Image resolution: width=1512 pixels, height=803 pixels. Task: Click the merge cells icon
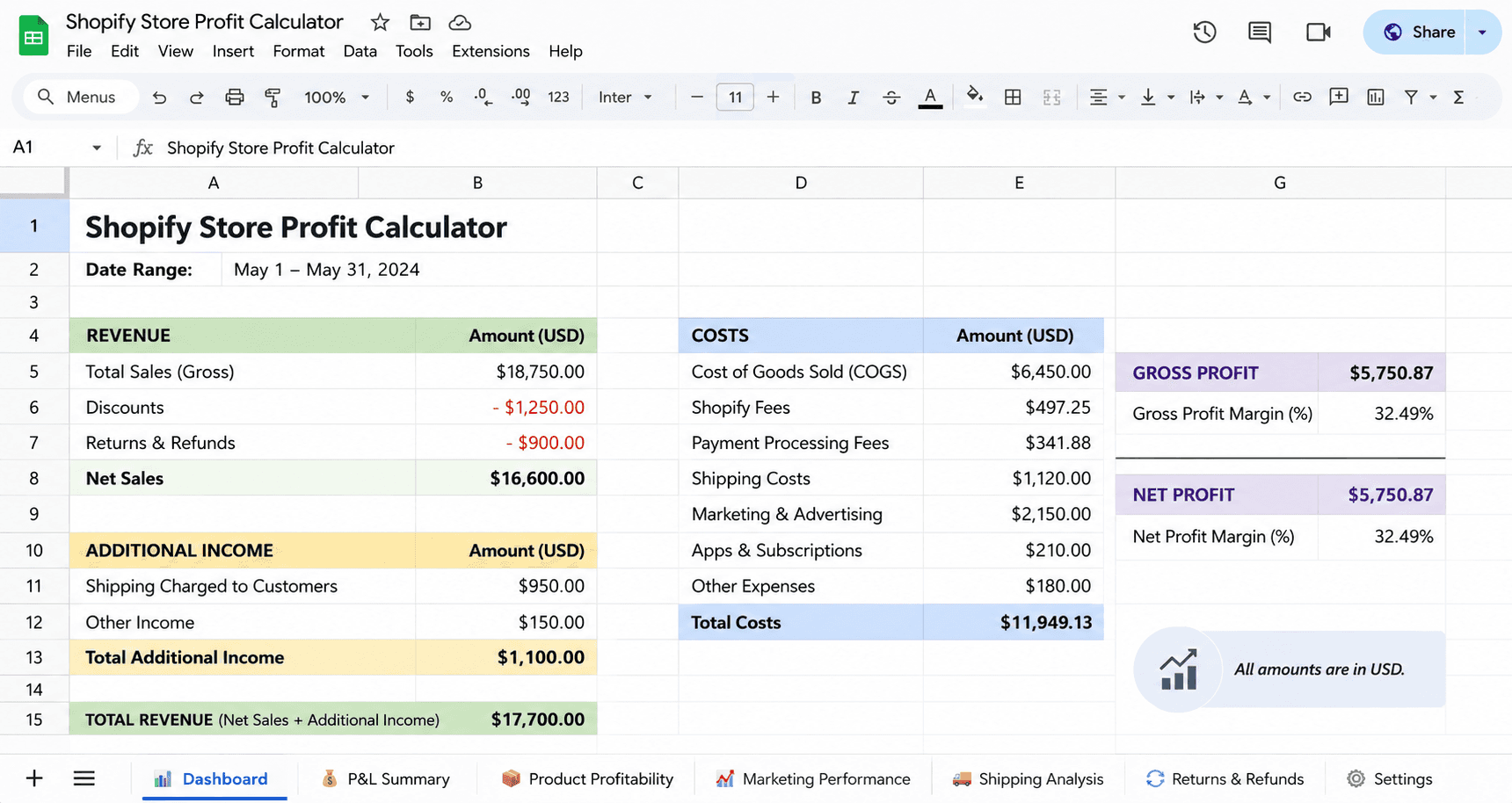[x=1052, y=98]
